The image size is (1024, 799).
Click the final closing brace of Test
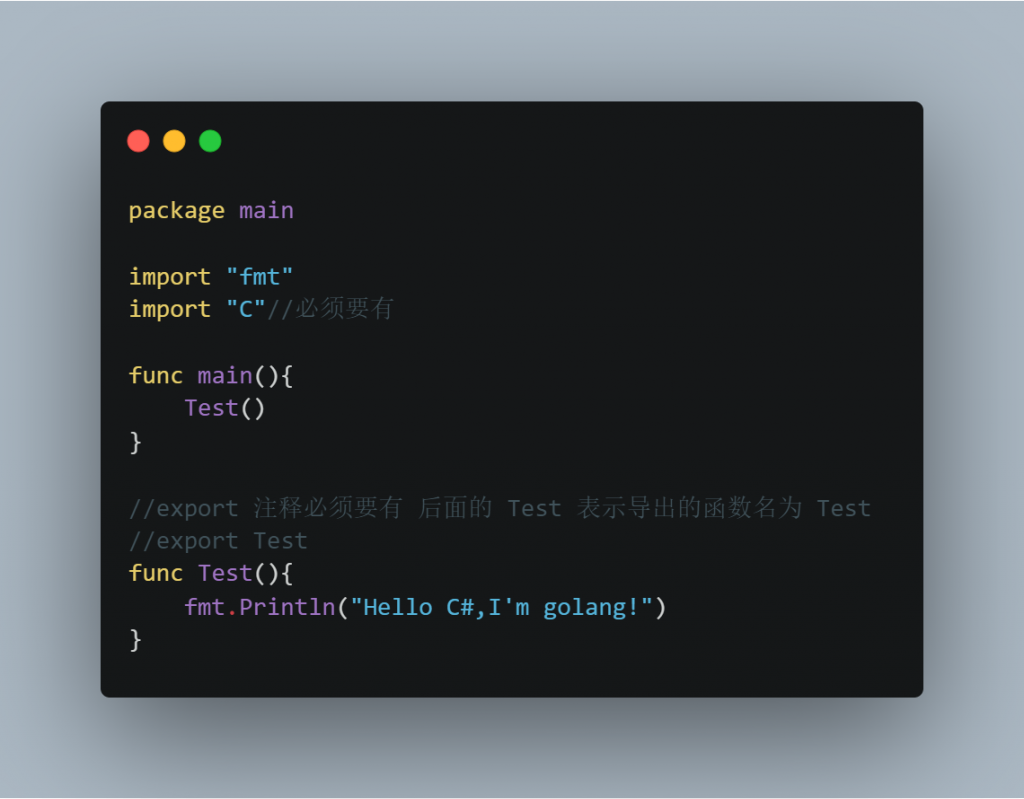(135, 640)
